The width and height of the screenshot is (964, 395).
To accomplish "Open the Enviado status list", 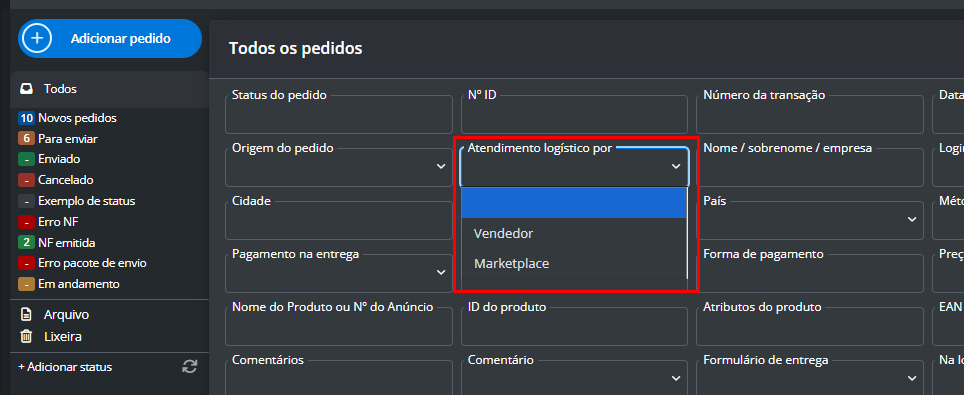I will [59, 159].
